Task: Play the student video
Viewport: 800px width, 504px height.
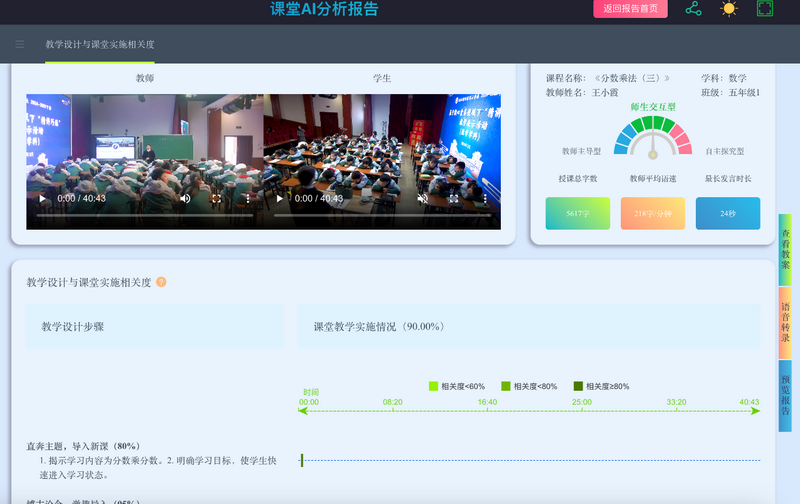Action: (280, 198)
